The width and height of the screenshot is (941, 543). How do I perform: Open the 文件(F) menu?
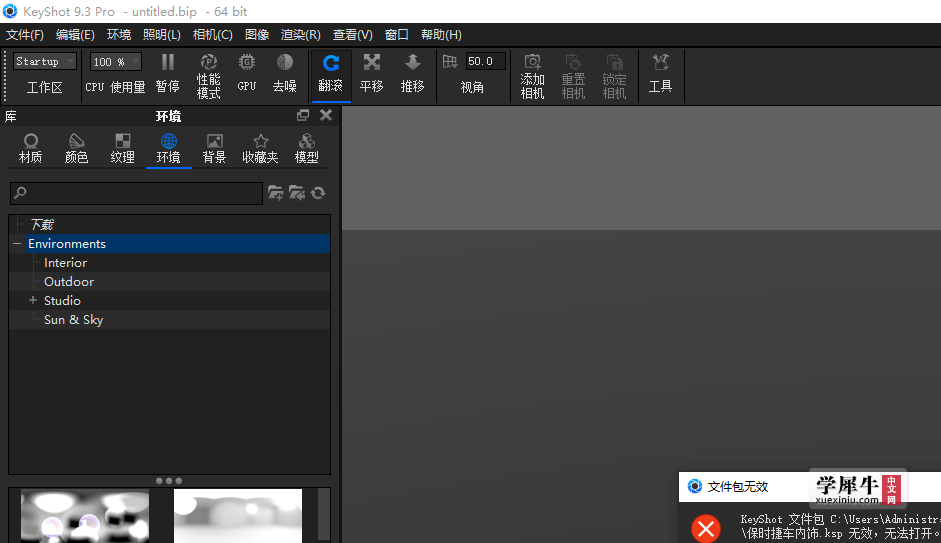(25, 35)
